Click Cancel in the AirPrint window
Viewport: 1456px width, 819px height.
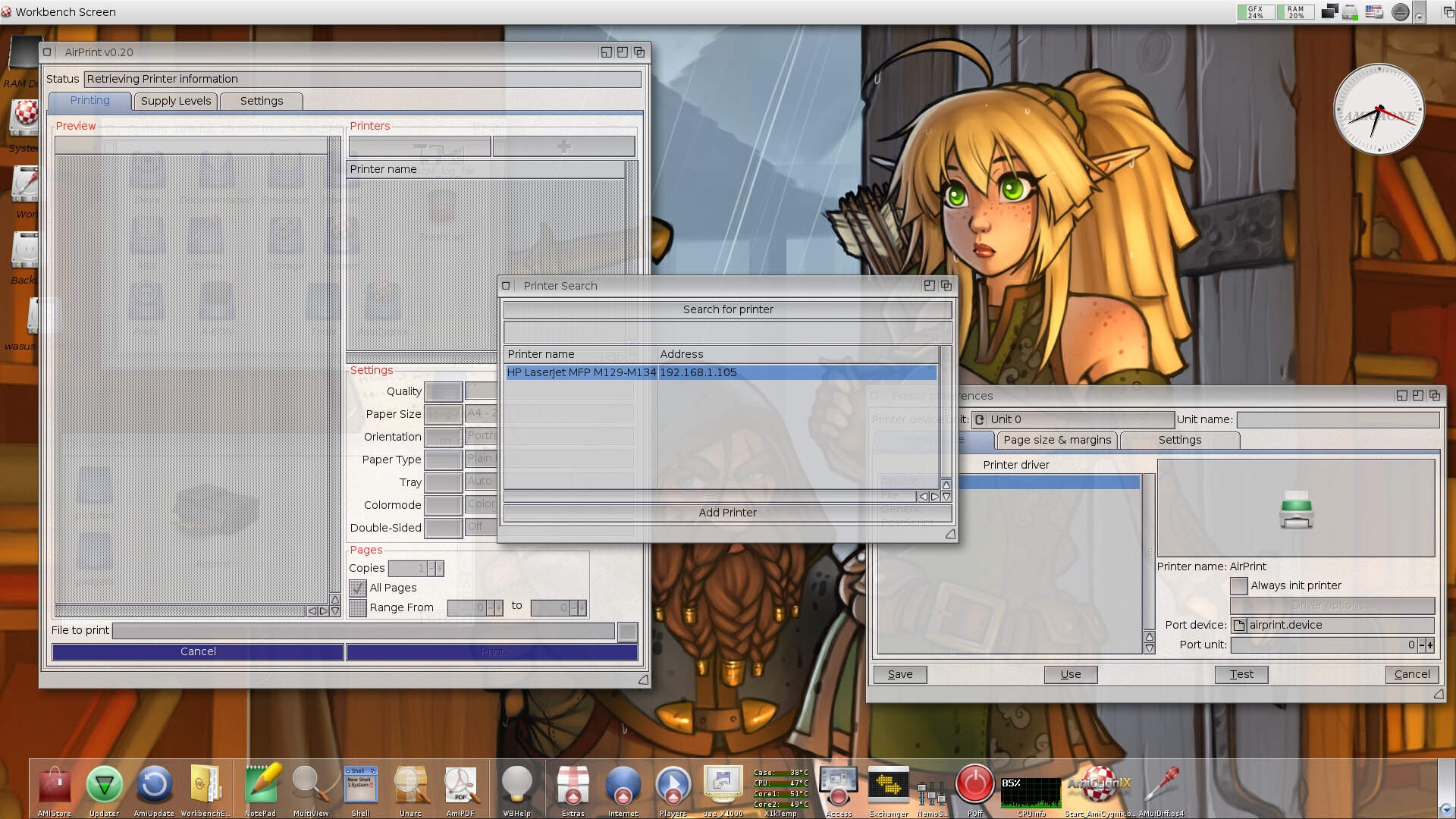198,651
